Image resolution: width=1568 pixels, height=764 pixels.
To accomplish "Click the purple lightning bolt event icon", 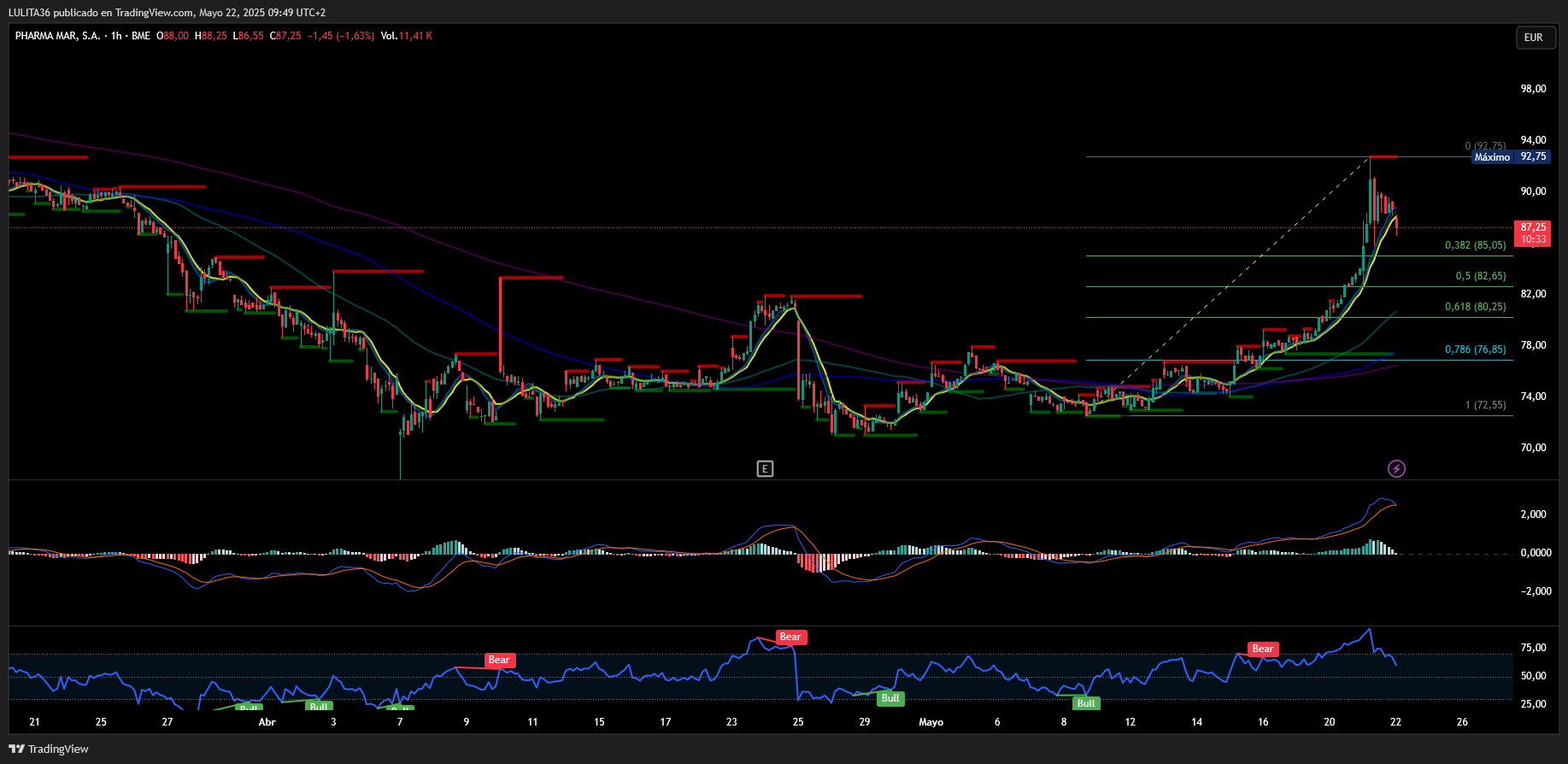I will [1396, 468].
